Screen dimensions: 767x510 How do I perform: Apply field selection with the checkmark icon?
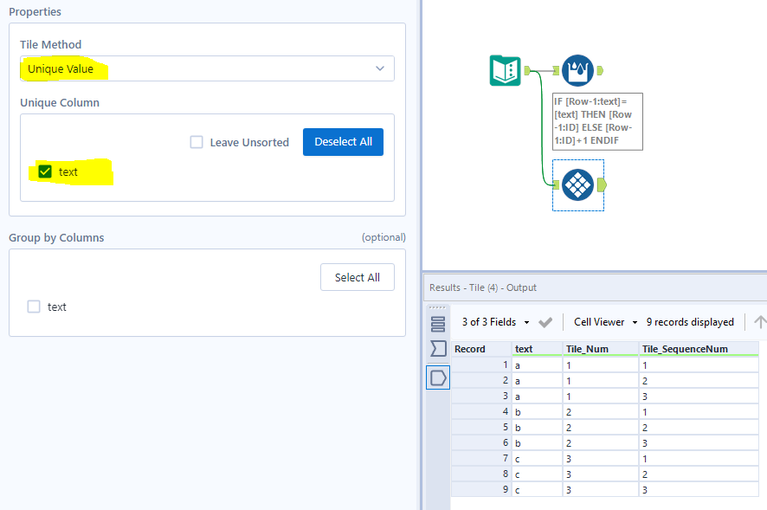pyautogui.click(x=545, y=322)
